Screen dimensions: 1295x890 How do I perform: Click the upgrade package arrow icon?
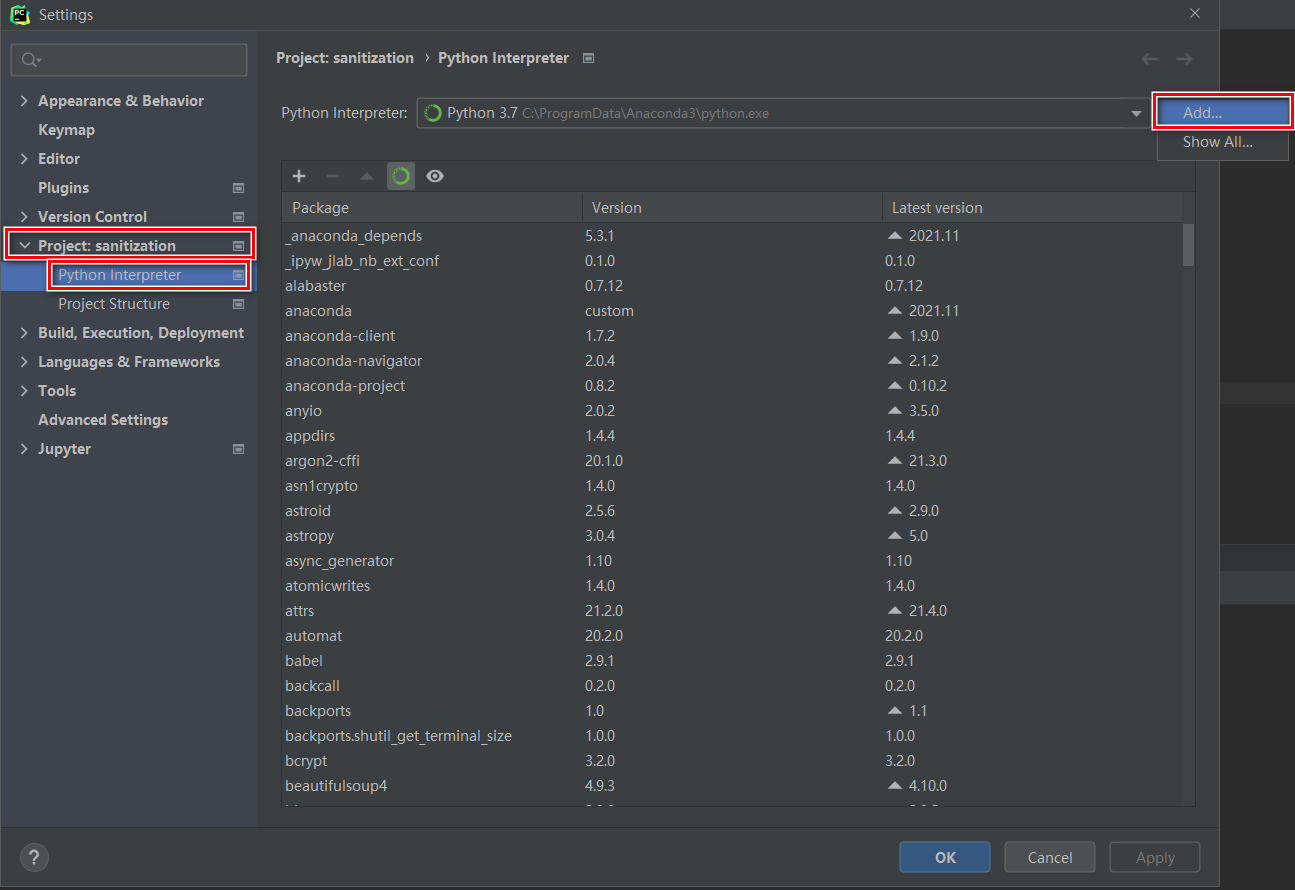[367, 176]
